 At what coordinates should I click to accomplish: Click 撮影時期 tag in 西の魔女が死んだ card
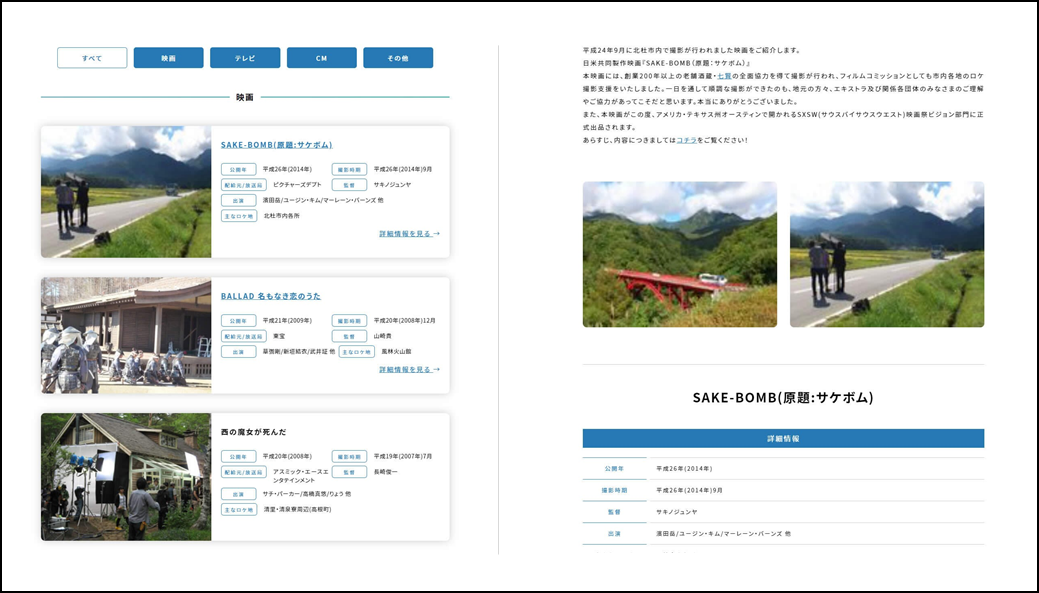coord(349,457)
